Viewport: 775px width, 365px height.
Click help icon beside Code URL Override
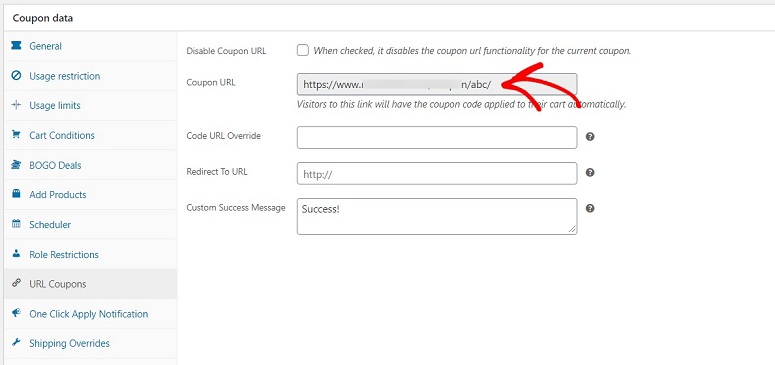point(590,137)
